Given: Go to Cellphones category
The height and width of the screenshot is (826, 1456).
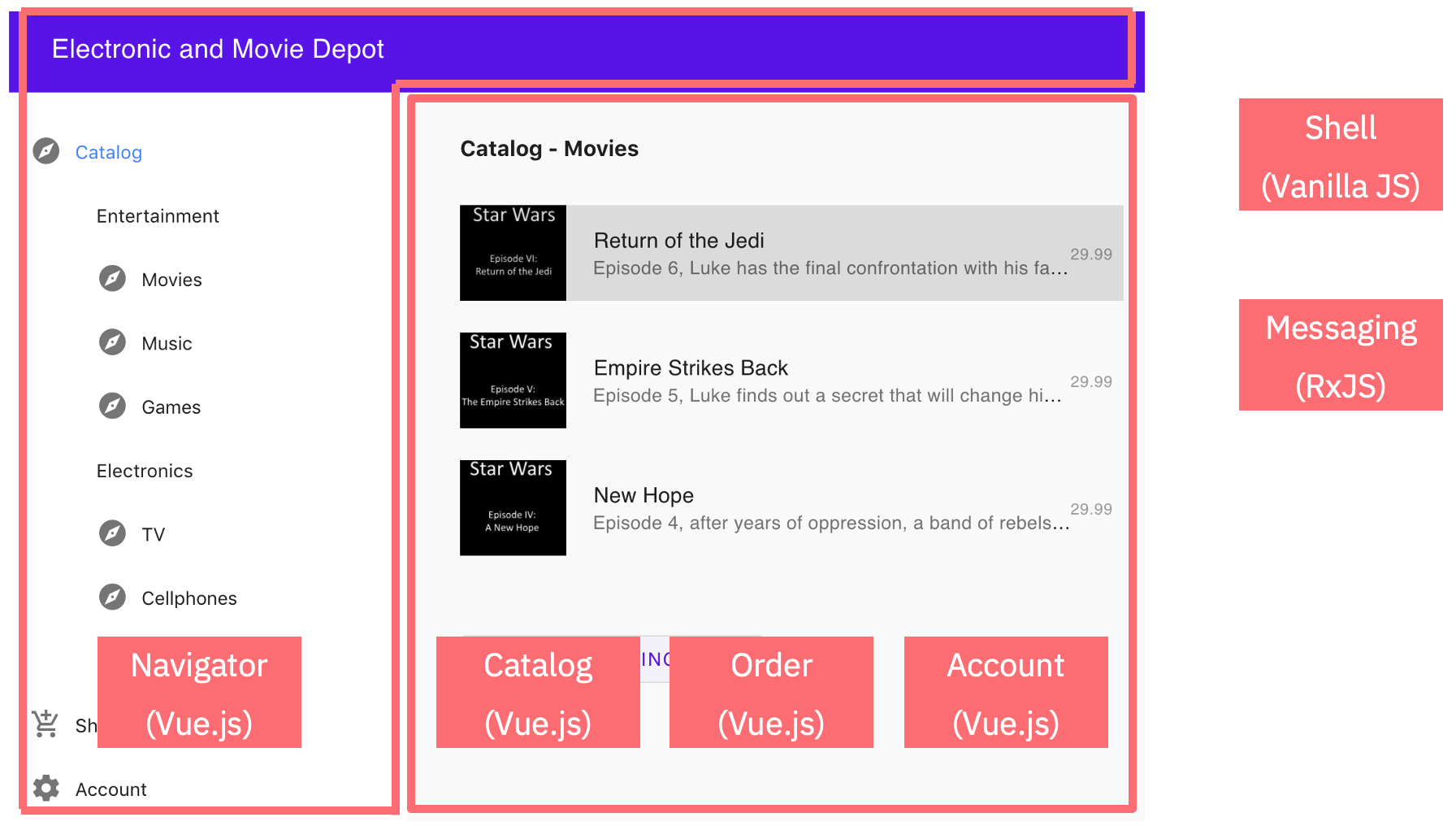Looking at the screenshot, I should pyautogui.click(x=188, y=598).
